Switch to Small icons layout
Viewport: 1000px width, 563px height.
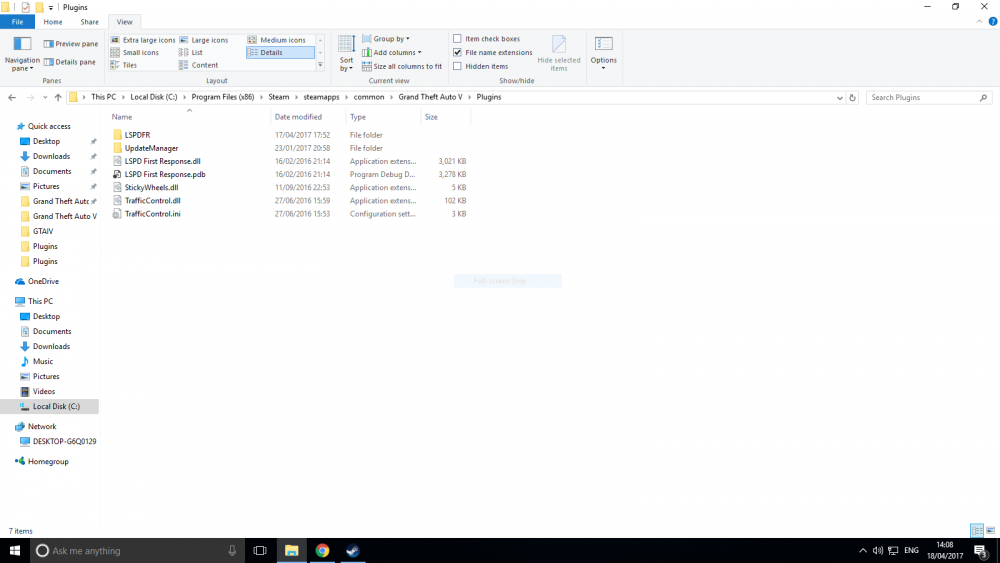coord(135,52)
